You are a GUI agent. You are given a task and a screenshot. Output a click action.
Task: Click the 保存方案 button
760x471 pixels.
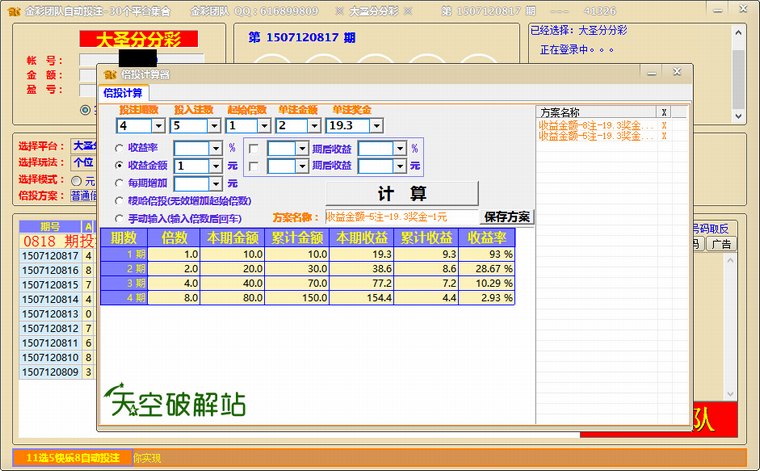(x=507, y=217)
